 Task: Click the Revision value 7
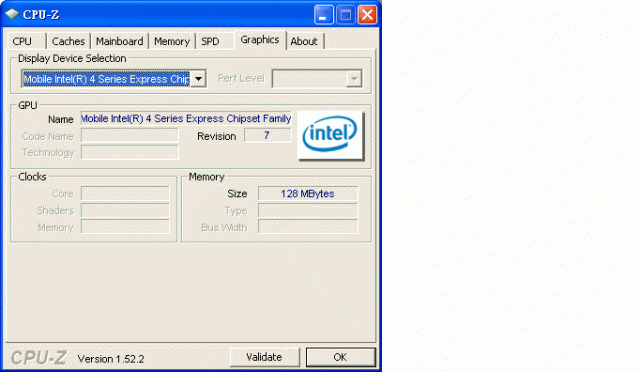[x=267, y=135]
